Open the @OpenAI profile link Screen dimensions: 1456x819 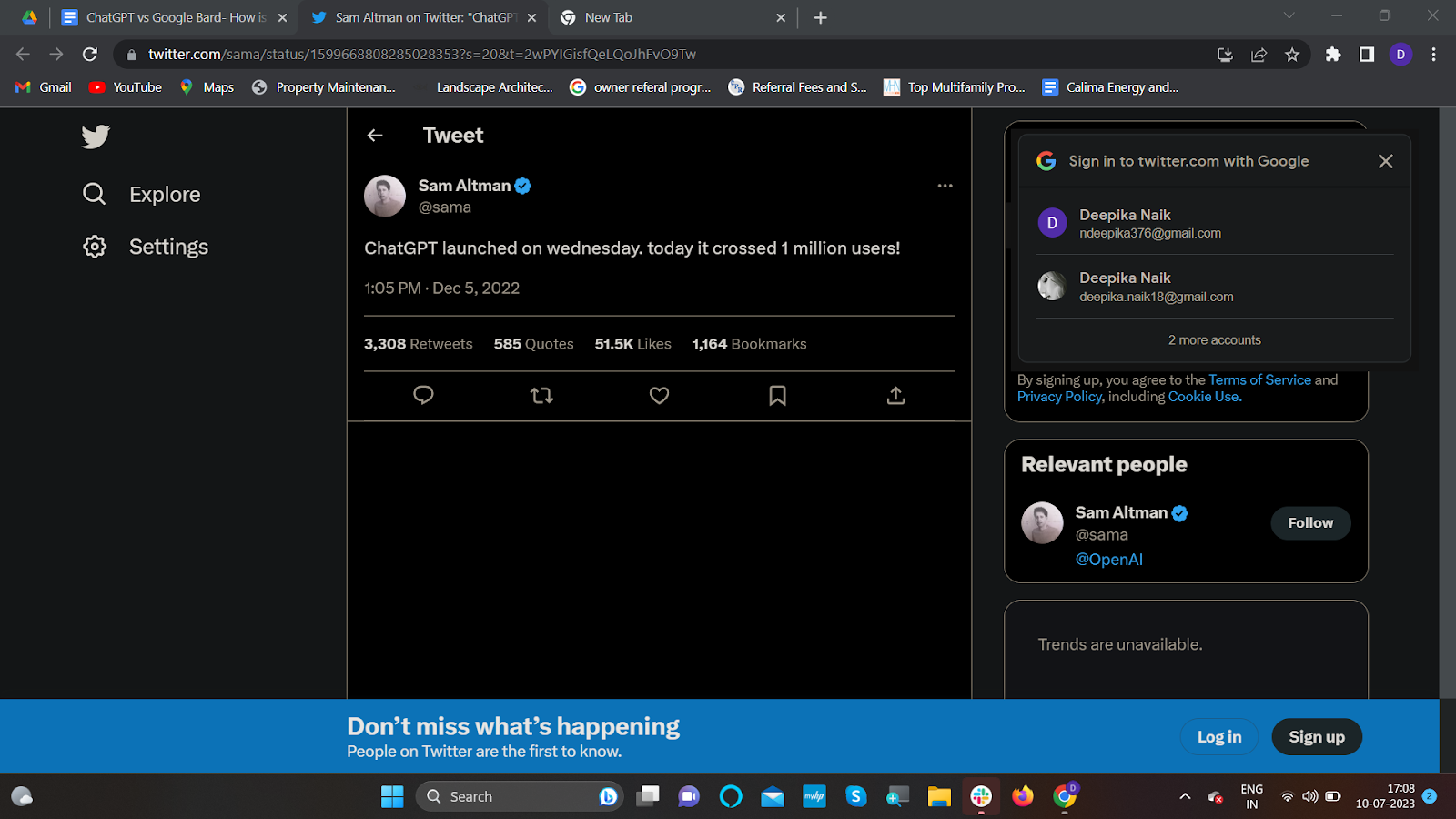1109,560
